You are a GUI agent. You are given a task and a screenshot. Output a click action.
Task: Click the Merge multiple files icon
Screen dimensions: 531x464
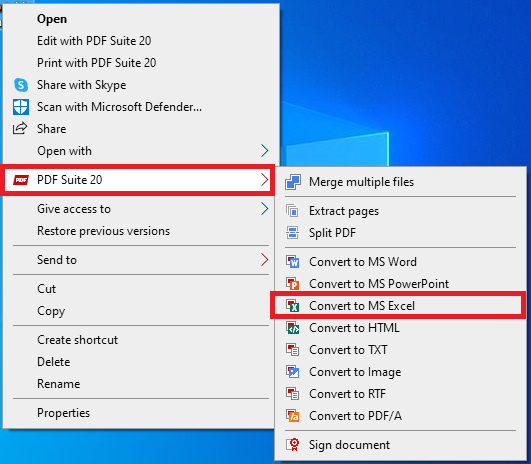coord(293,182)
